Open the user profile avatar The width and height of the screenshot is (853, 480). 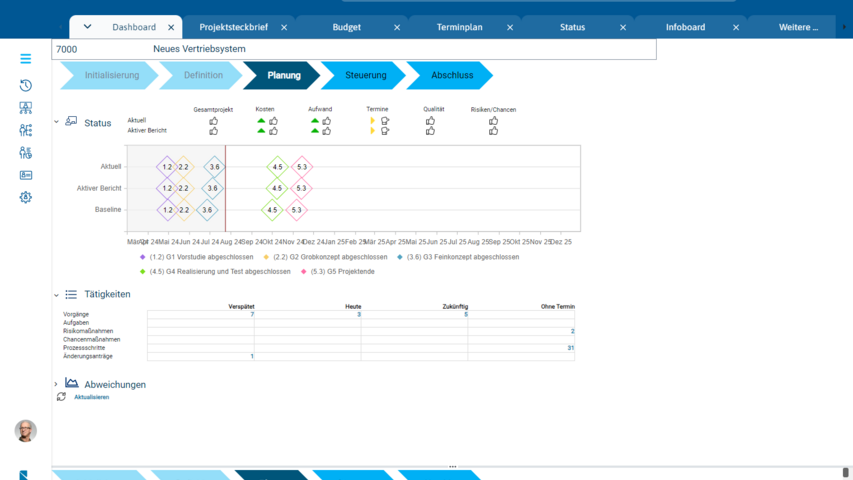[x=26, y=430]
